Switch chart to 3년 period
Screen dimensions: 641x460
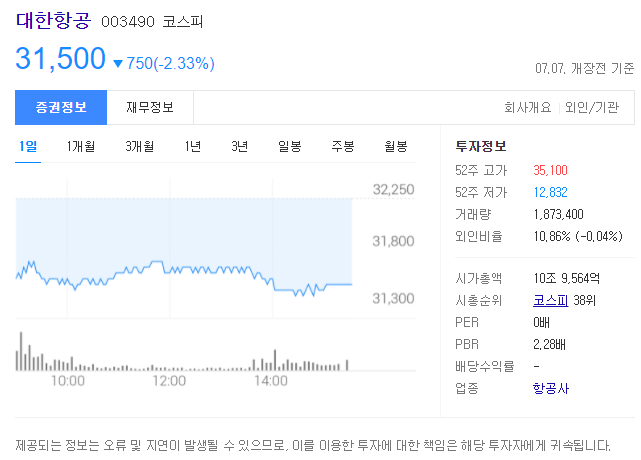pyautogui.click(x=240, y=146)
